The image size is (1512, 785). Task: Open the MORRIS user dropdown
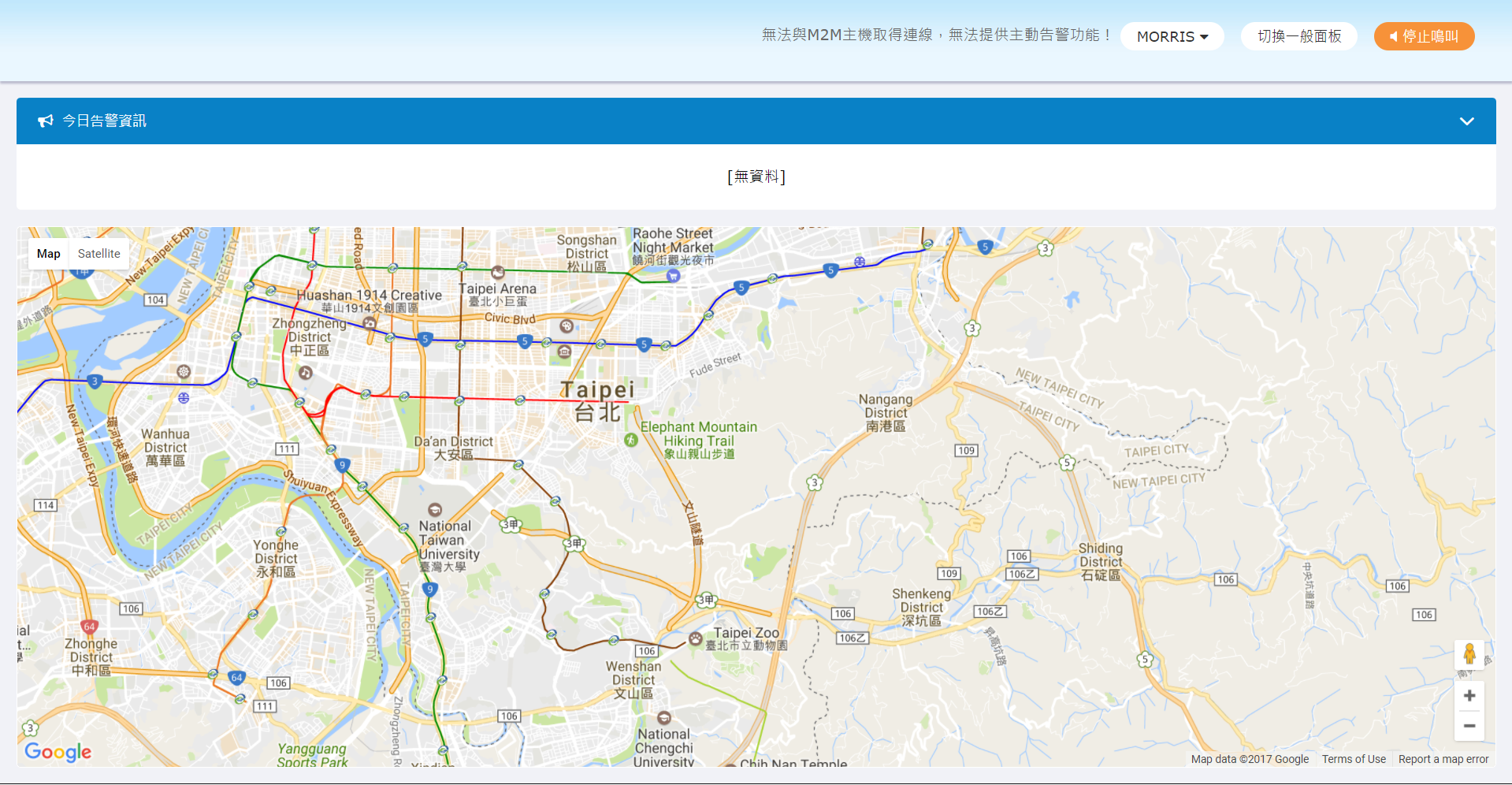click(1172, 36)
